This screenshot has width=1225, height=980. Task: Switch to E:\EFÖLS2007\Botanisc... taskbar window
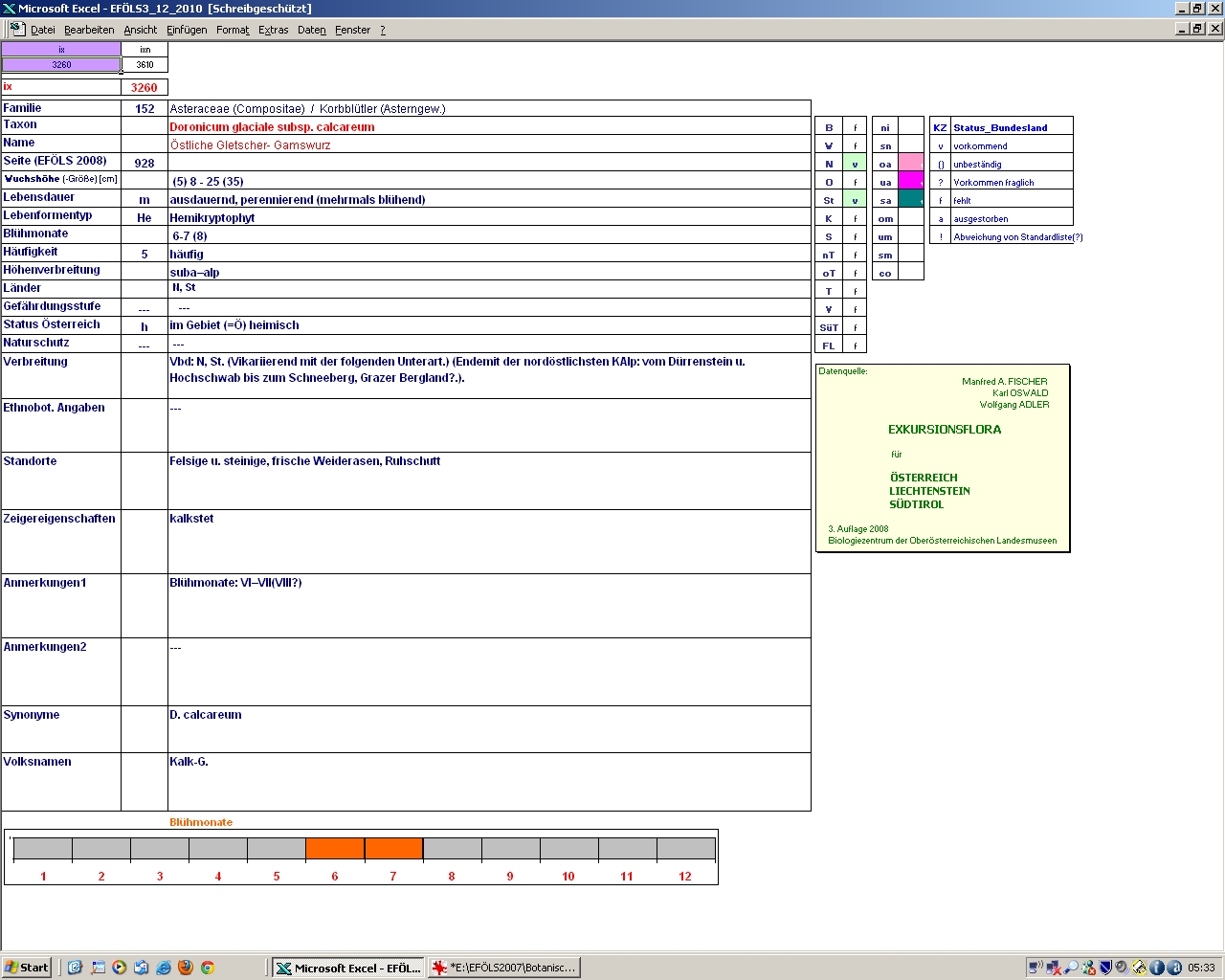pyautogui.click(x=504, y=968)
